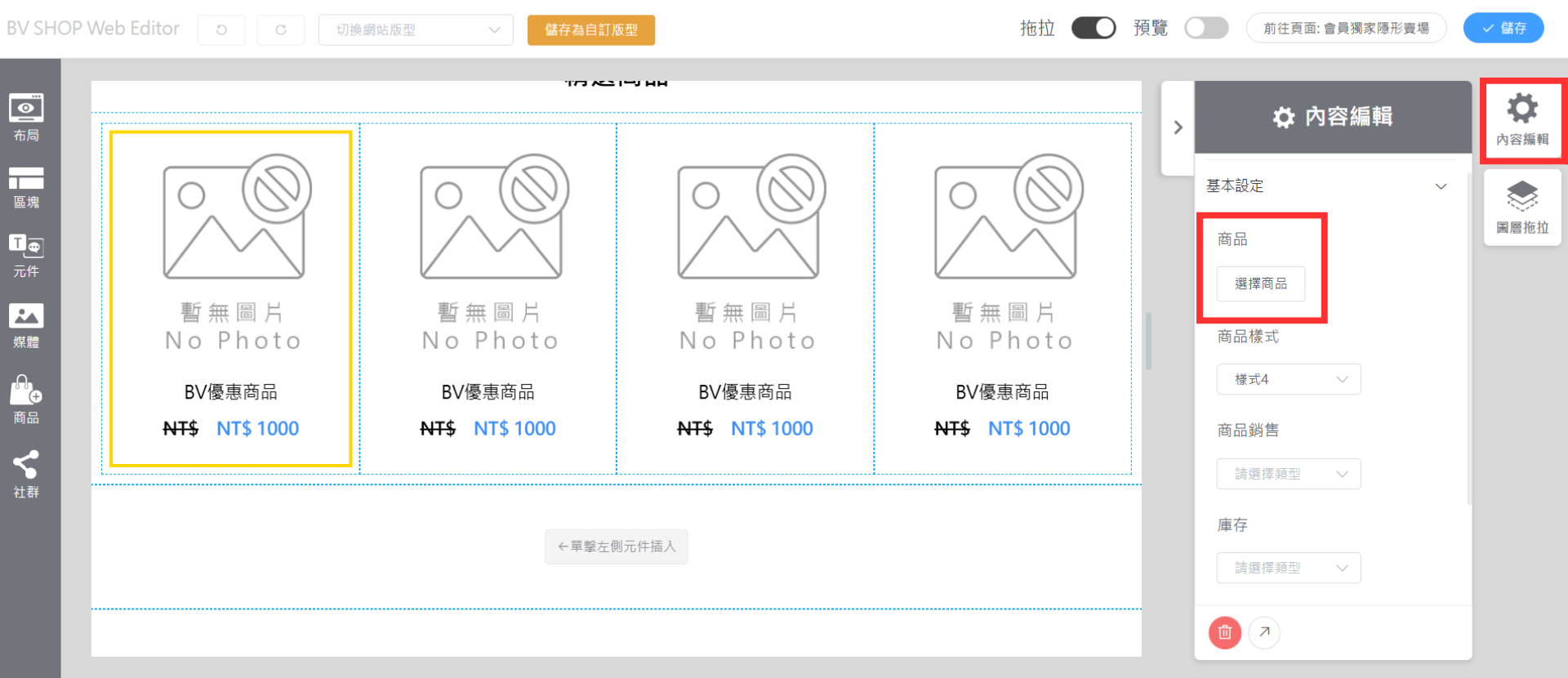Open the 社群 social sharing panel

(x=26, y=475)
